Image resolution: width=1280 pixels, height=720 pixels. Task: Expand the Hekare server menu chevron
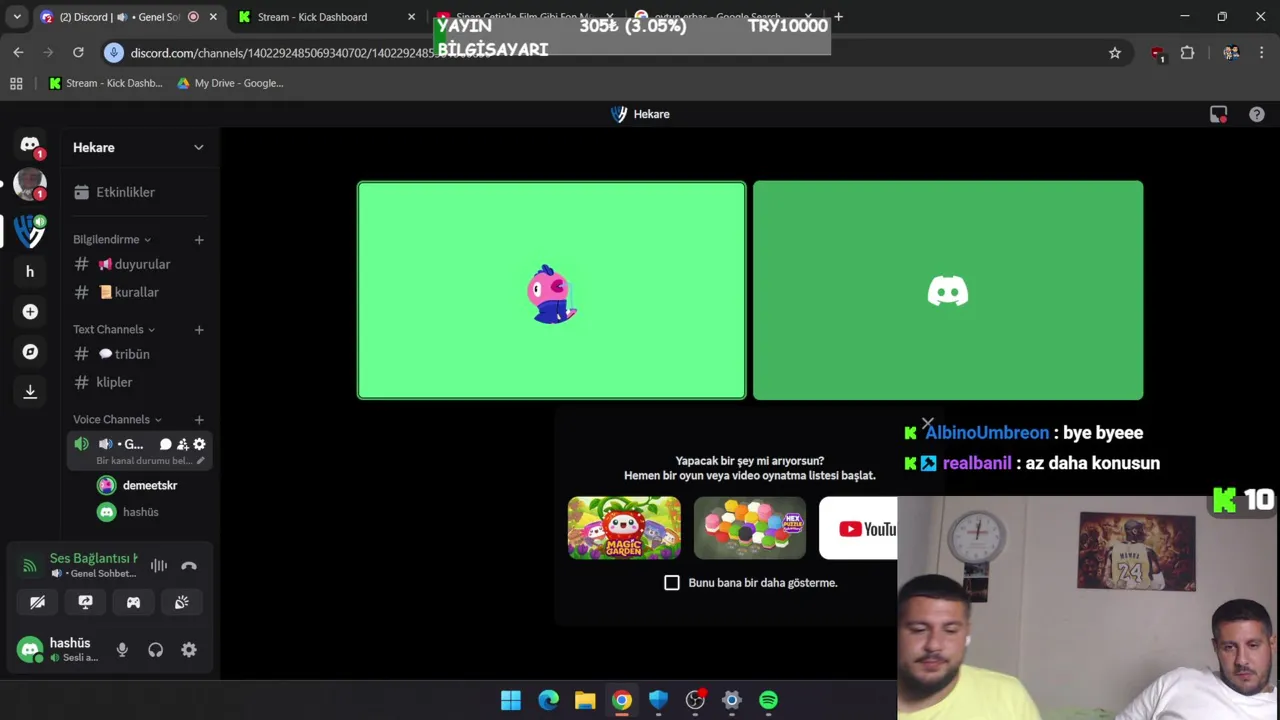pos(198,147)
